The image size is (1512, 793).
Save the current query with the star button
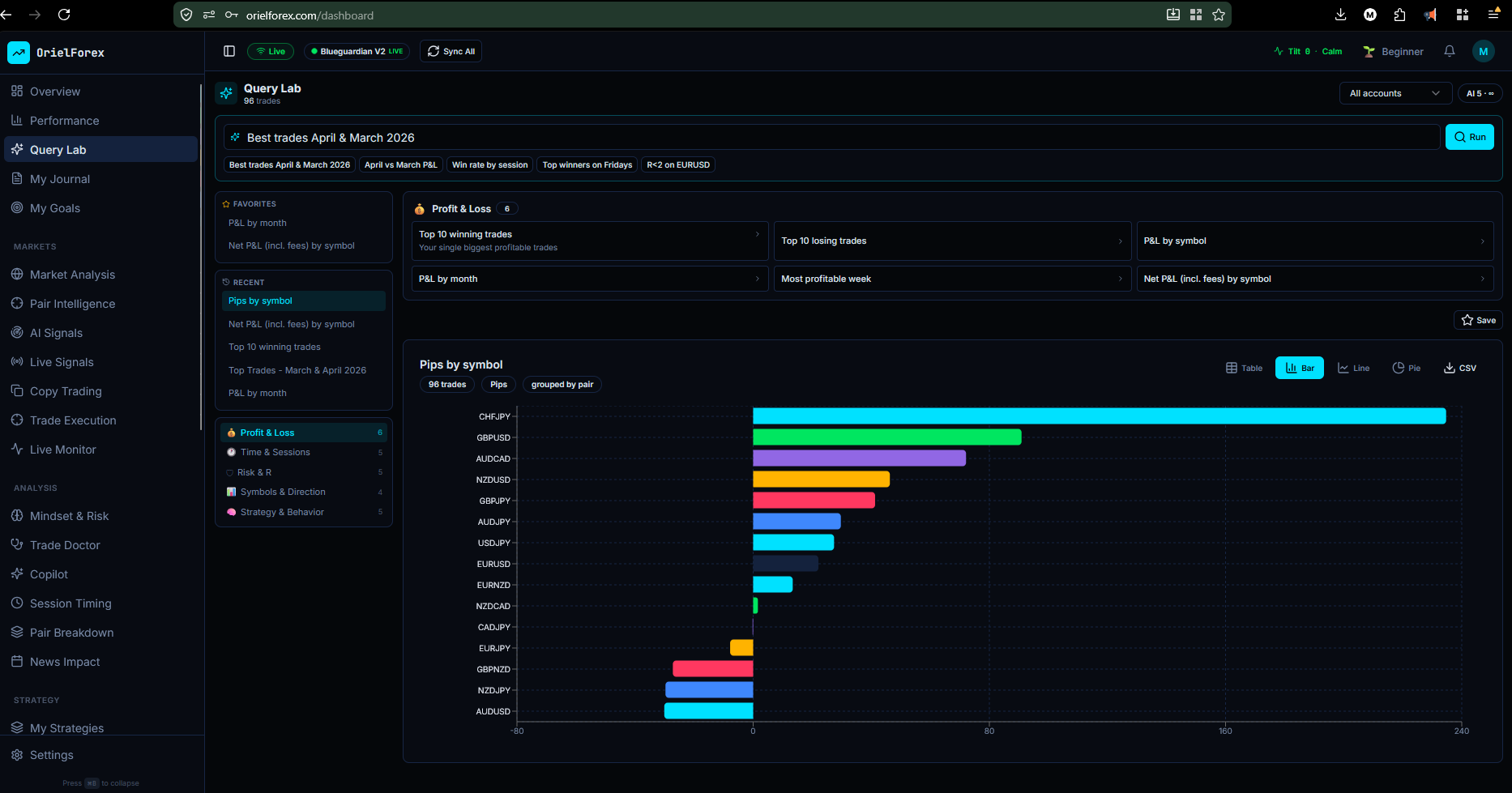pos(1477,320)
